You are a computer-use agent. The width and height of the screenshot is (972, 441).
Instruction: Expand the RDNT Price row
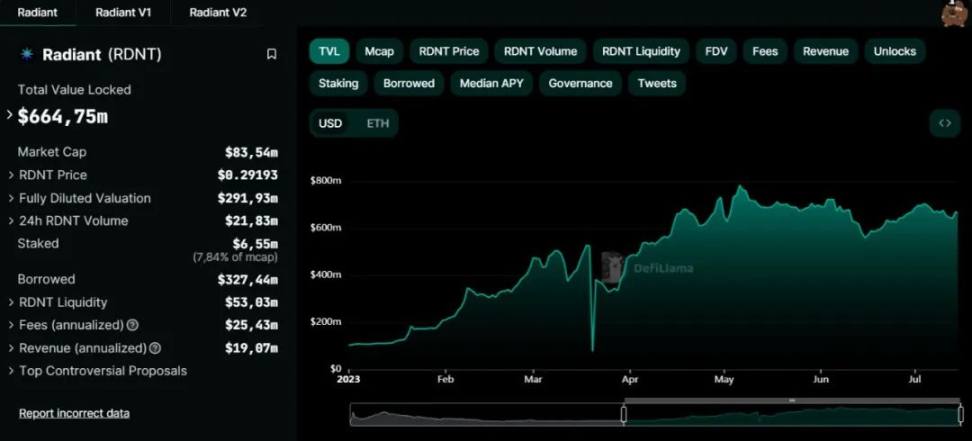pos(11,176)
